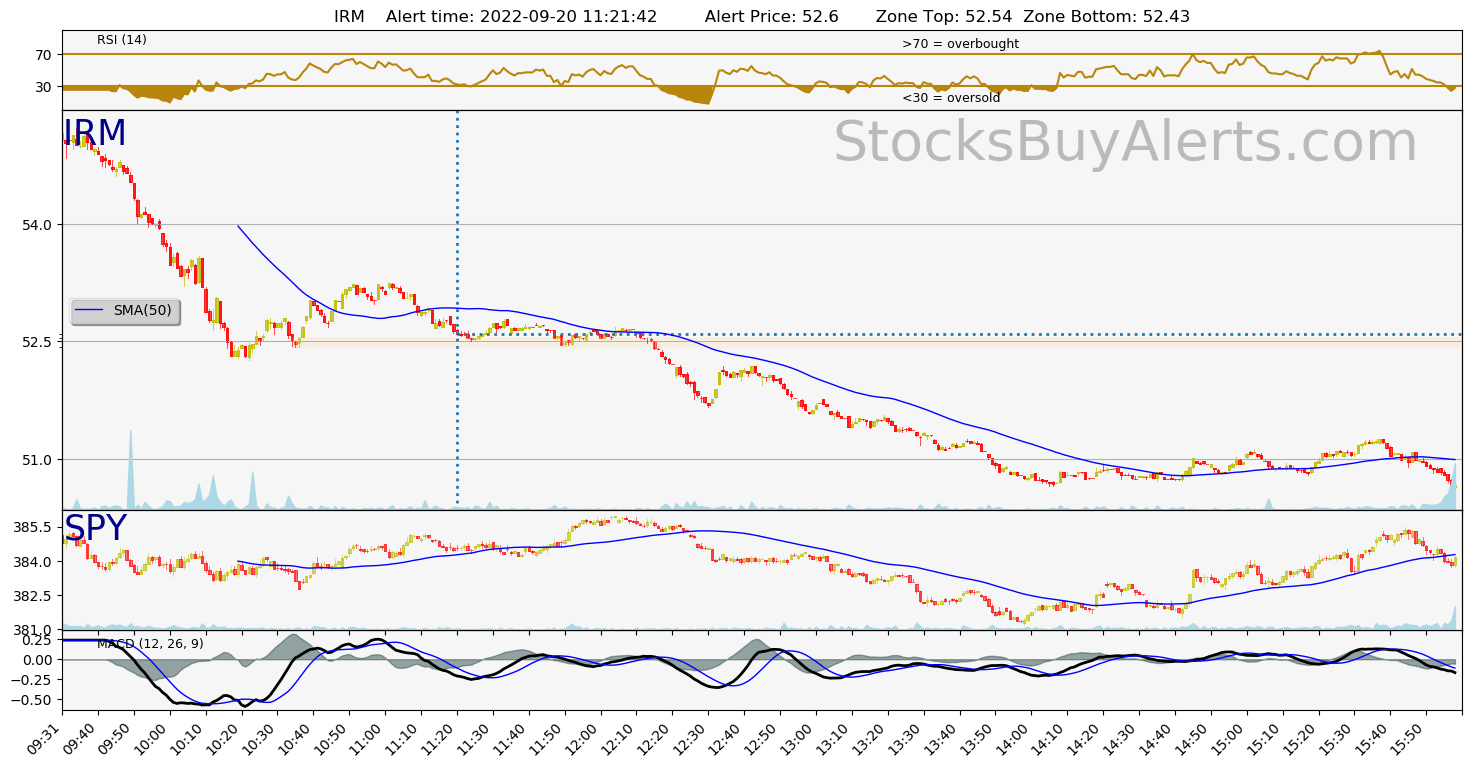Click the 70 RSI axis label

coord(43,54)
